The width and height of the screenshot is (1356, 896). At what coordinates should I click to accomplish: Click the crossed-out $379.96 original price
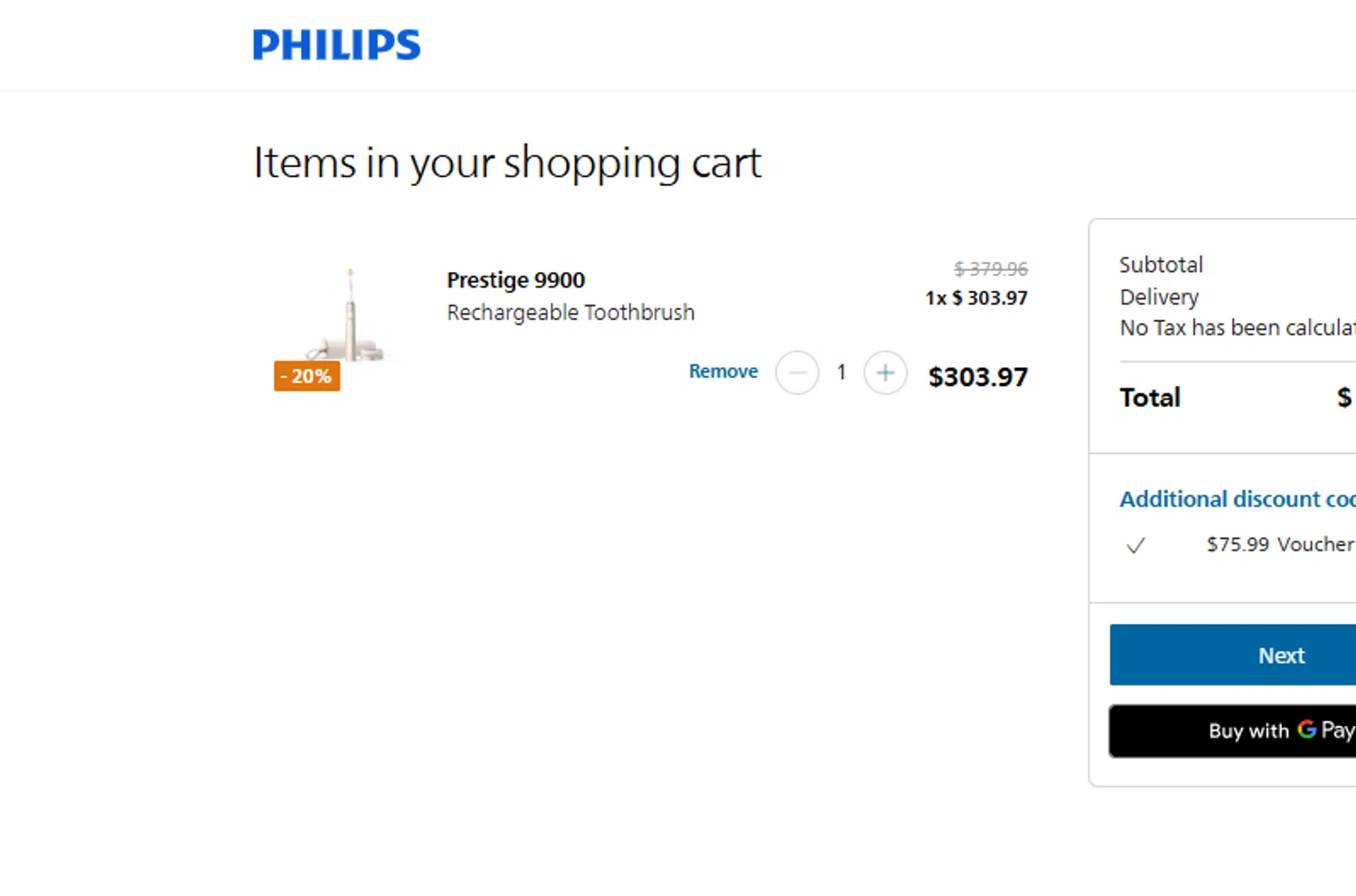[991, 269]
